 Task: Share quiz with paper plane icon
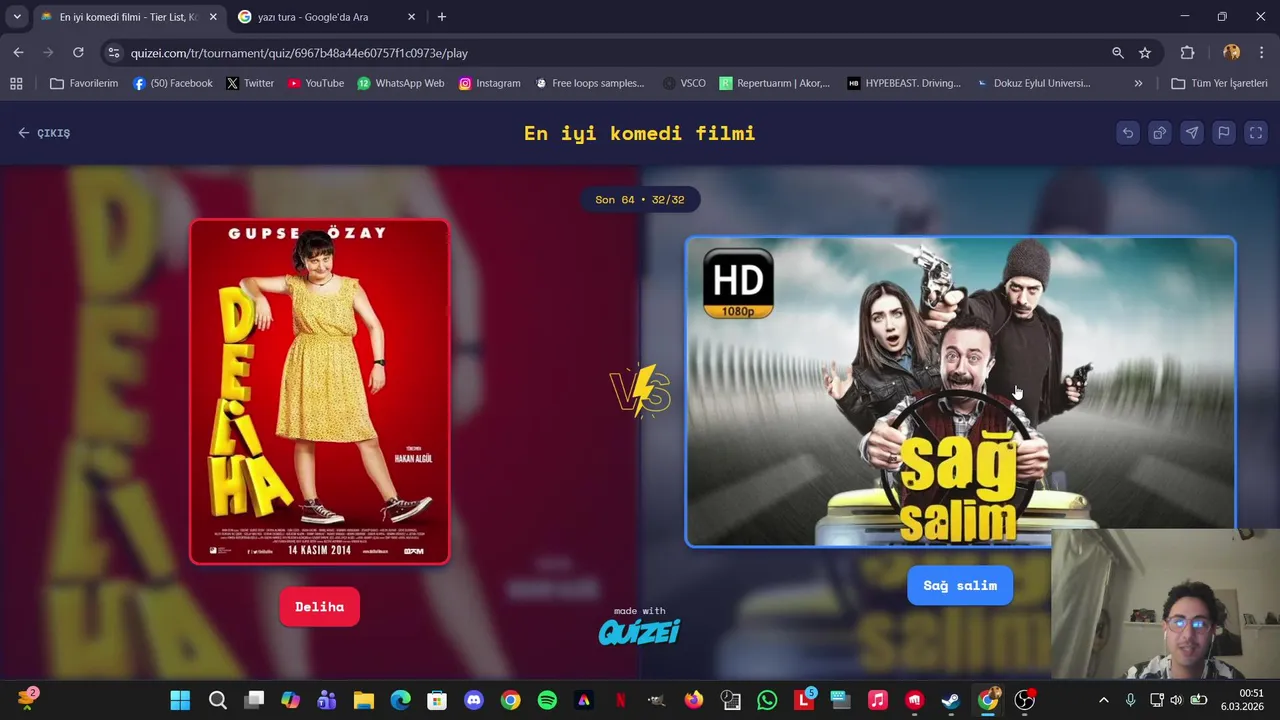tap(1191, 133)
